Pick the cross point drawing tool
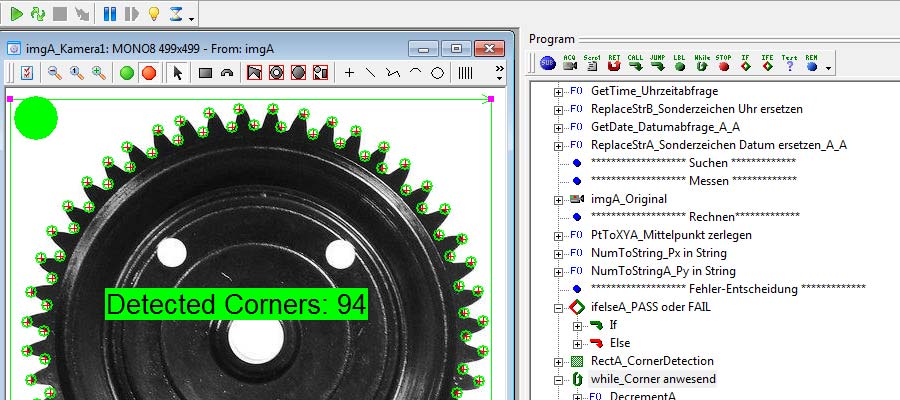The width and height of the screenshot is (900, 400). (349, 73)
